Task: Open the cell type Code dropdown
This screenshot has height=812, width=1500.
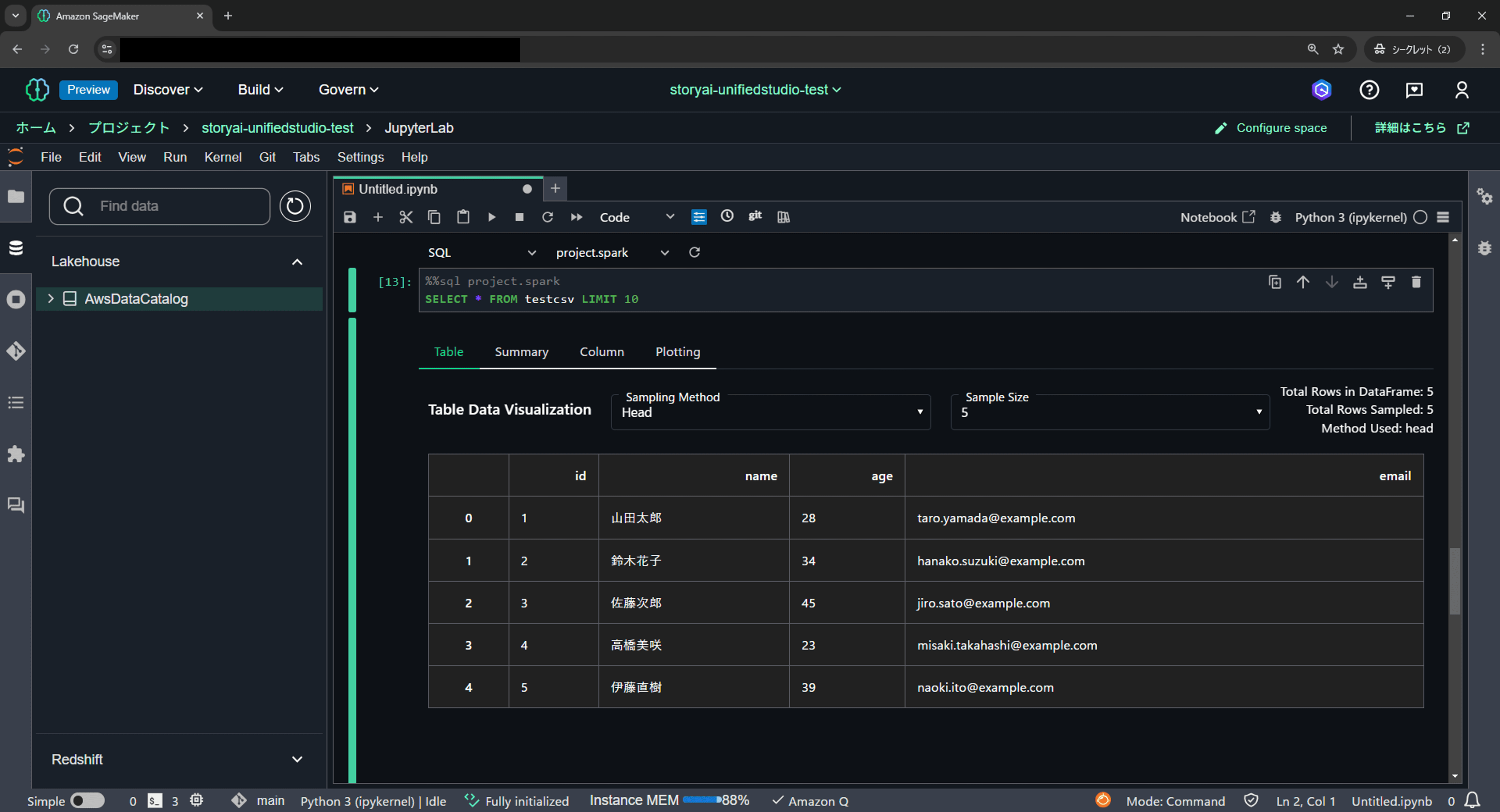Action: (x=636, y=217)
